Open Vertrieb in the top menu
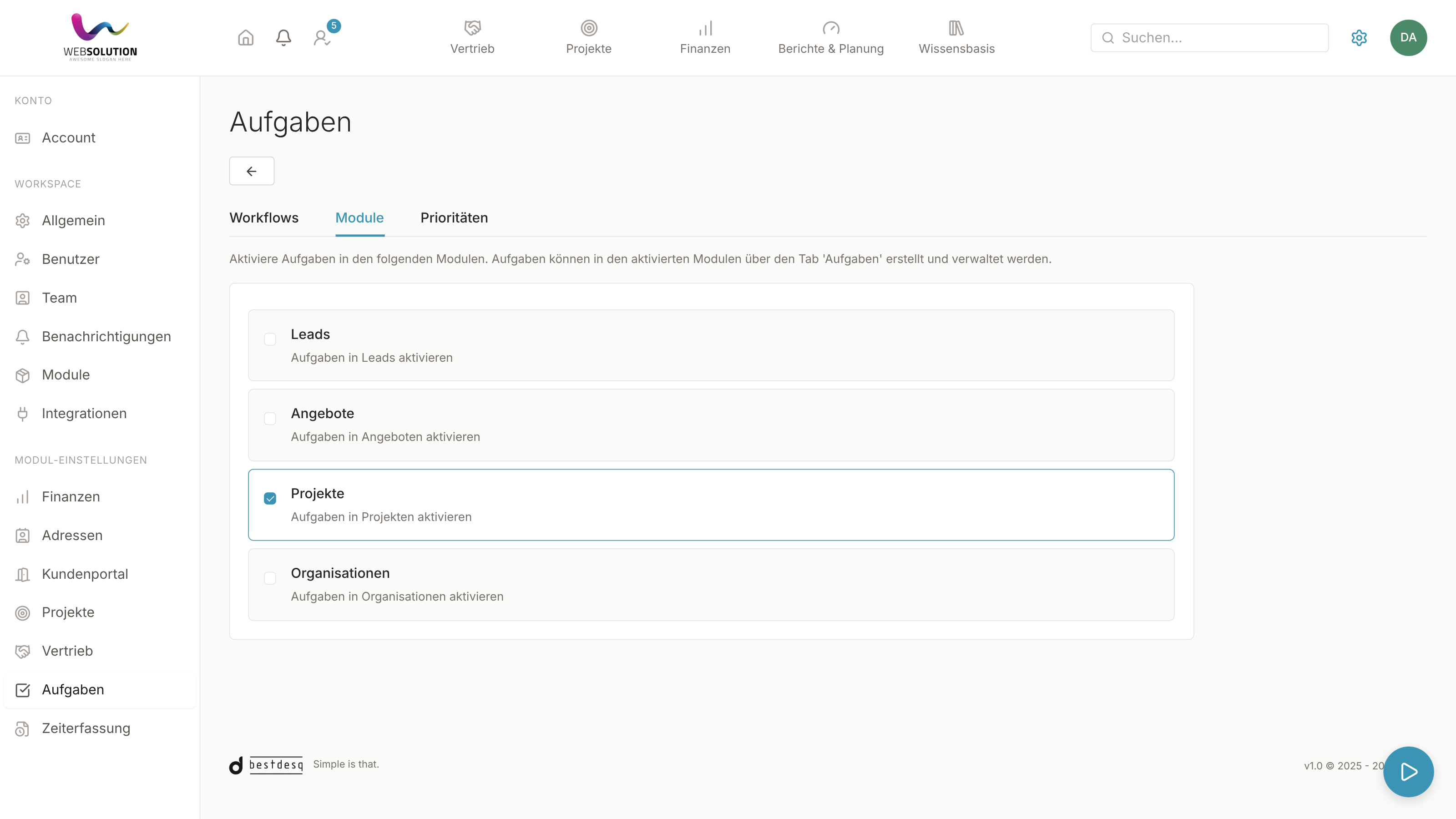 [473, 49]
